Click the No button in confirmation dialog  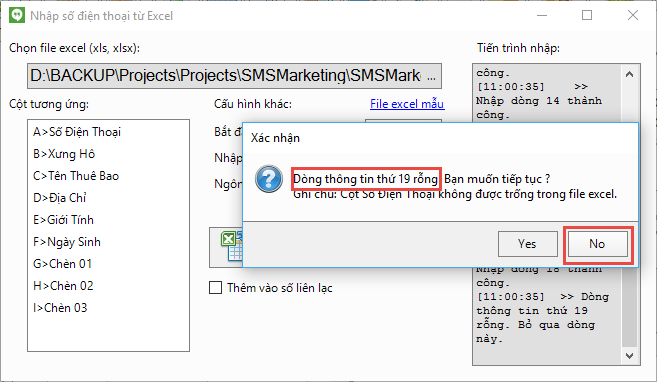597,244
